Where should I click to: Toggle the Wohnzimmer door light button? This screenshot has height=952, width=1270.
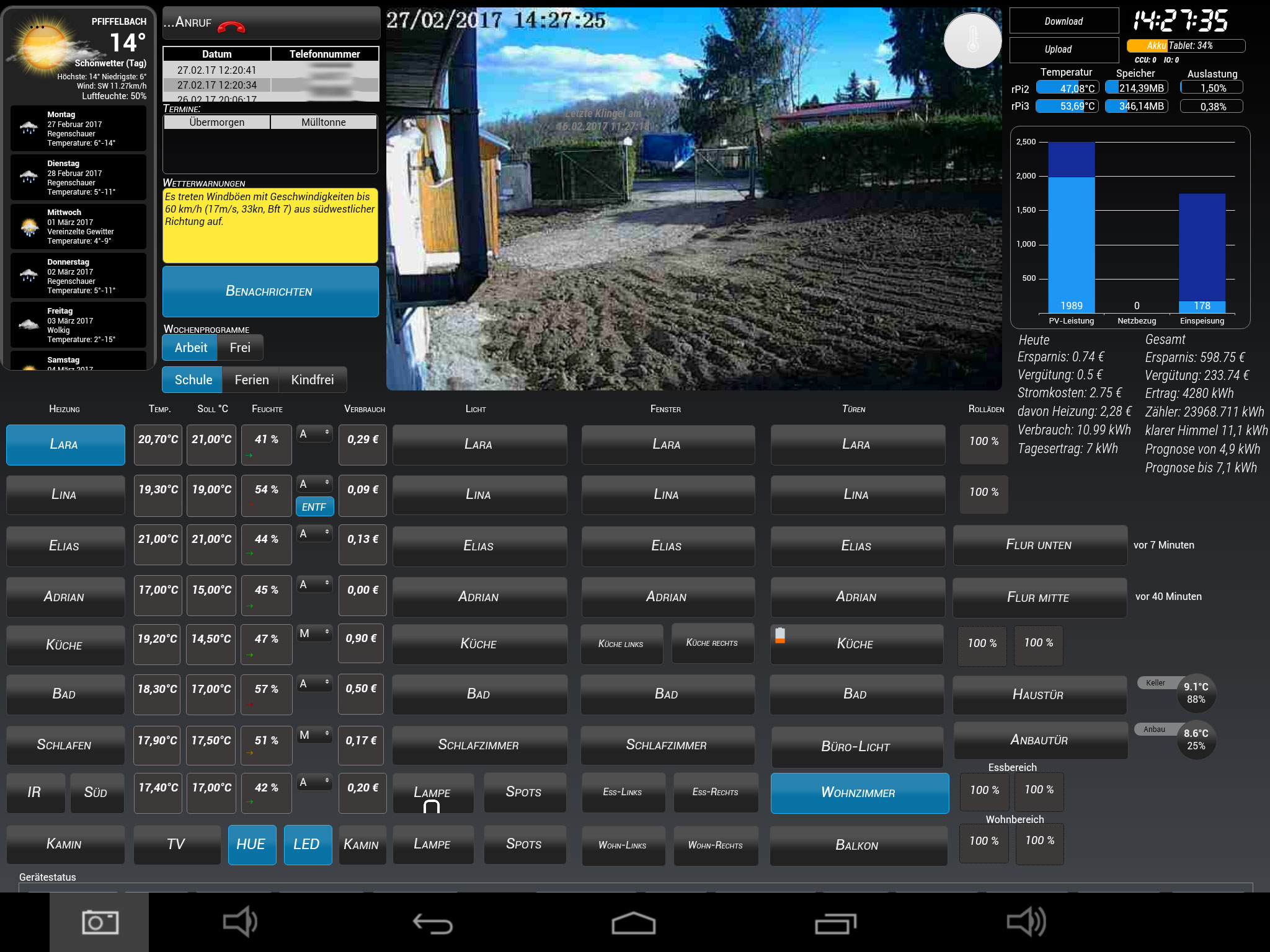point(859,793)
